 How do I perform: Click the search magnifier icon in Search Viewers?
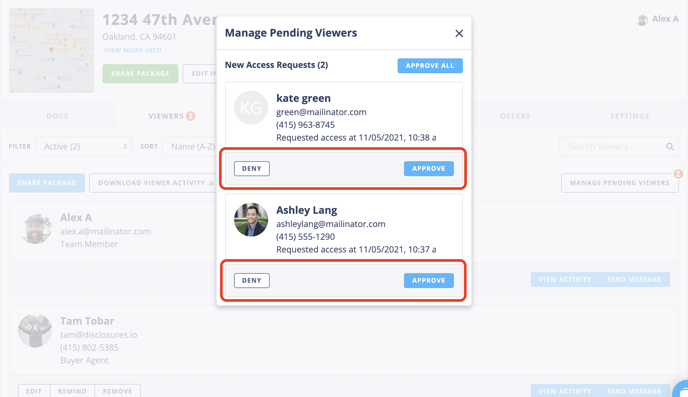(670, 147)
